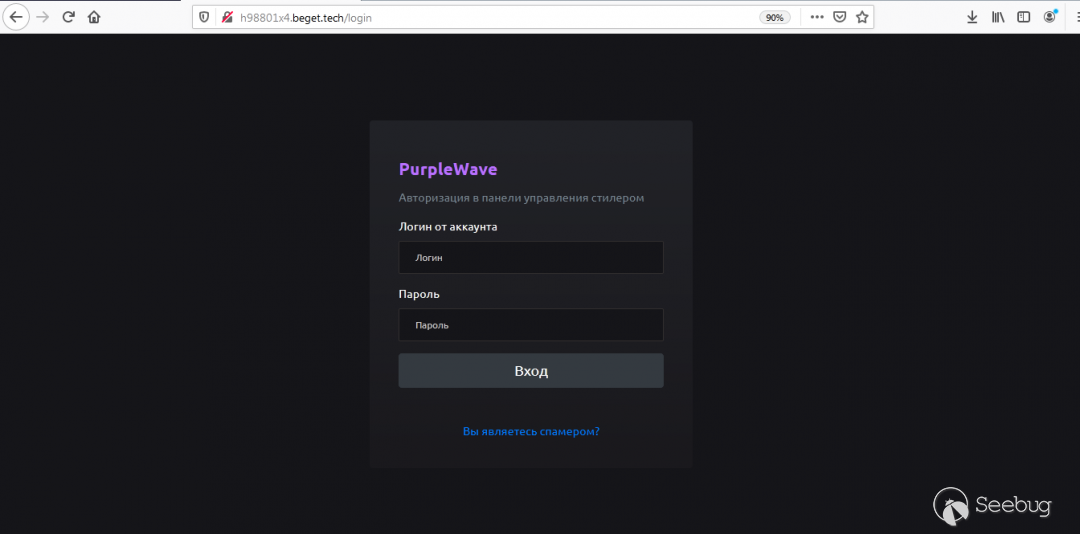
Task: Open the page actions three-dots menu
Action: (x=817, y=17)
